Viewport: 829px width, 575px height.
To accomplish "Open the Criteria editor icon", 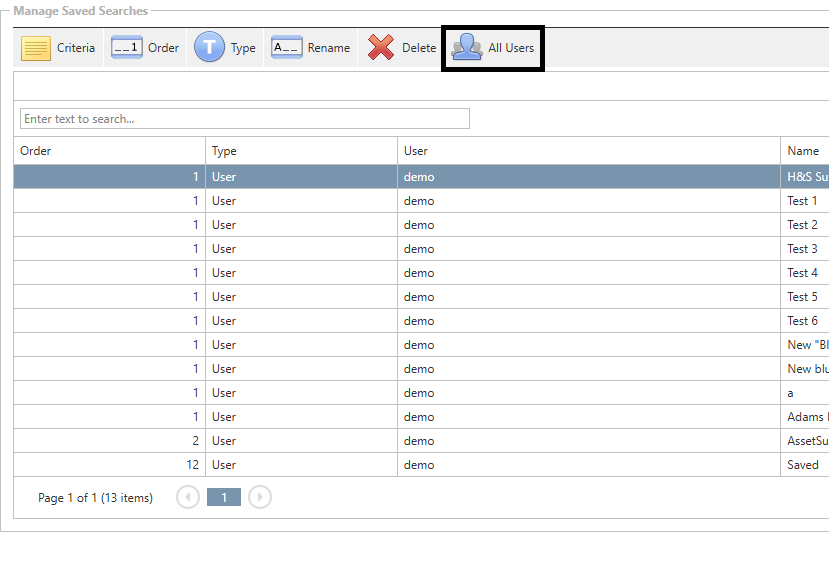I will [36, 48].
